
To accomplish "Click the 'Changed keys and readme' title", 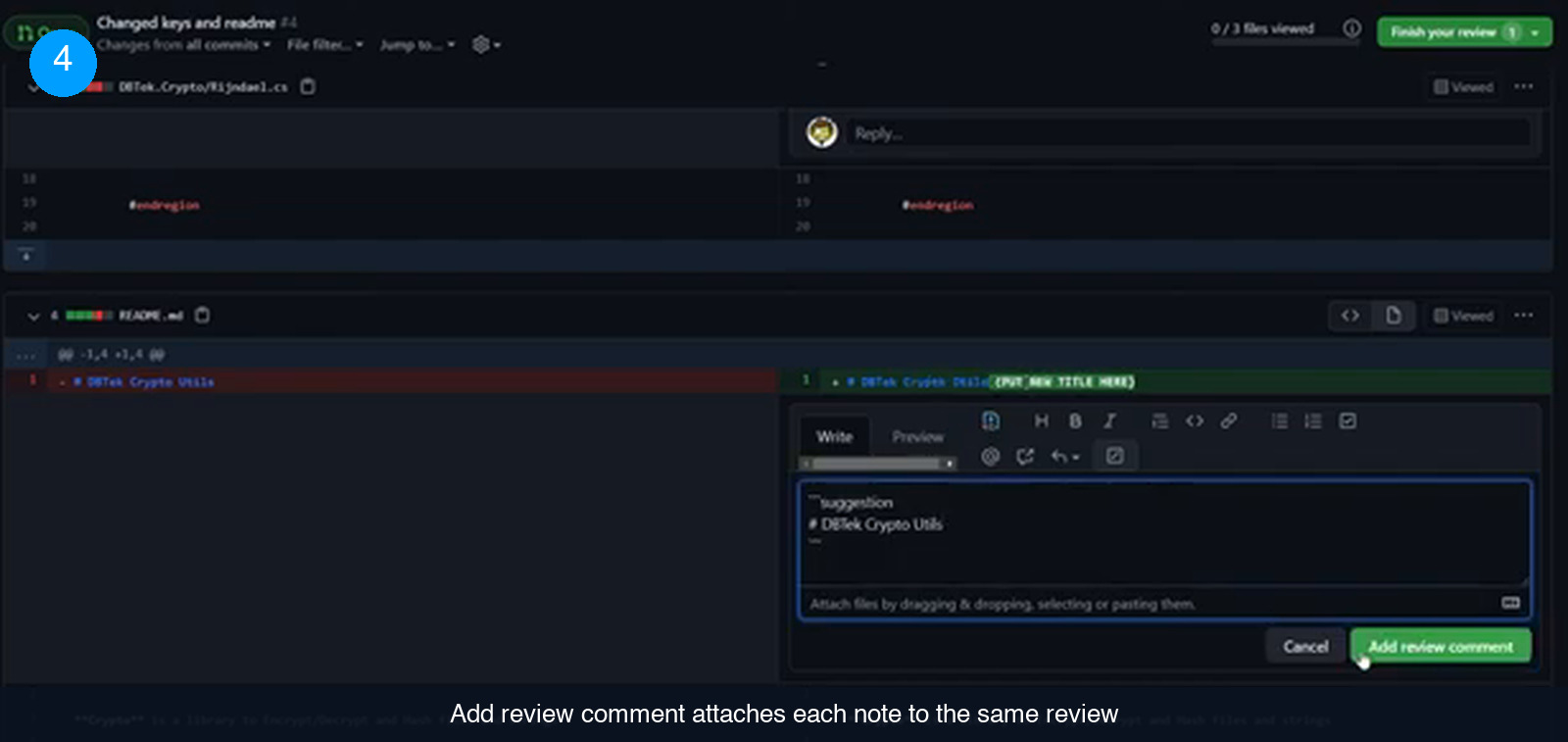I will coord(185,22).
